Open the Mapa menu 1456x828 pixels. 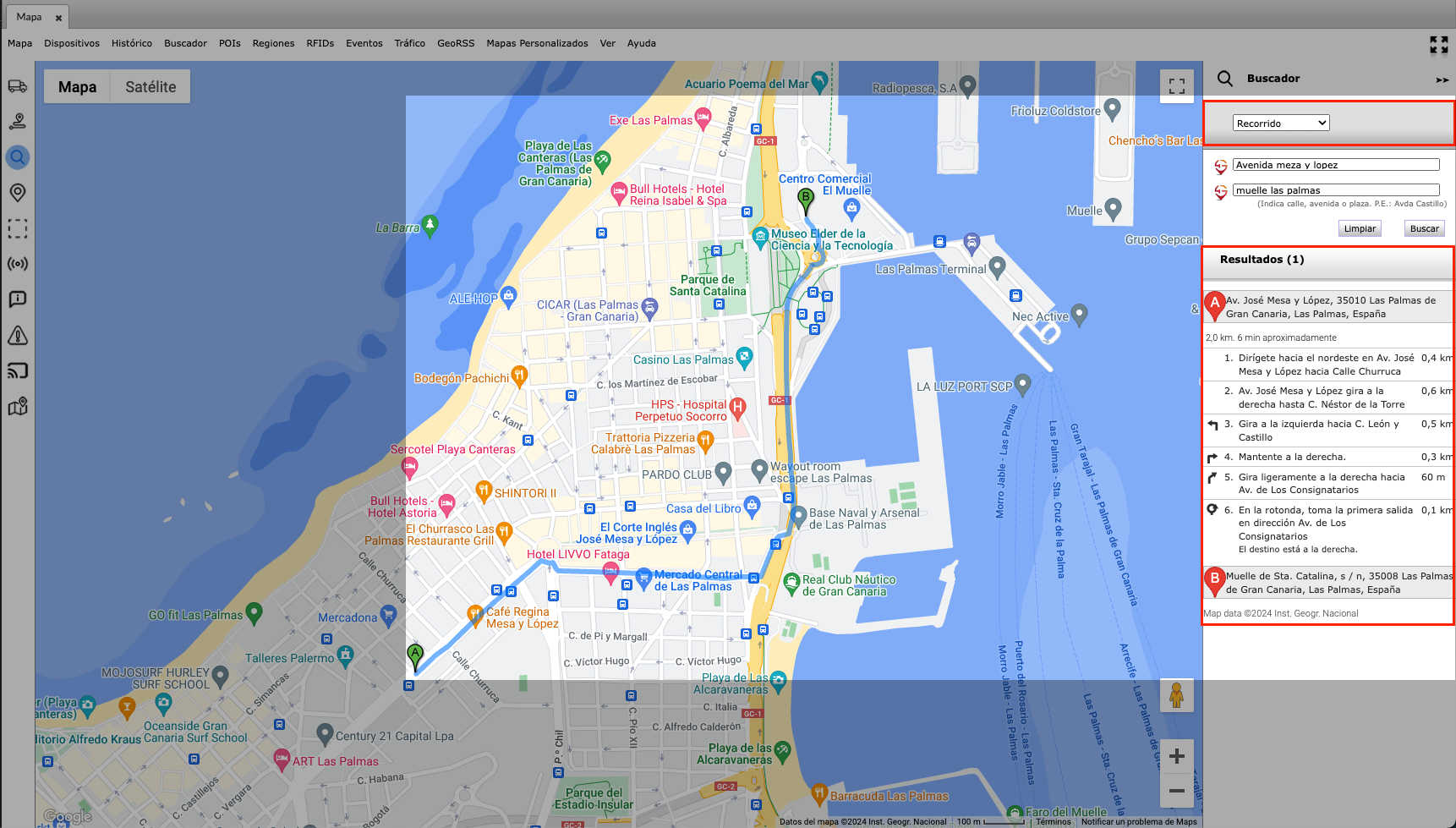click(20, 43)
